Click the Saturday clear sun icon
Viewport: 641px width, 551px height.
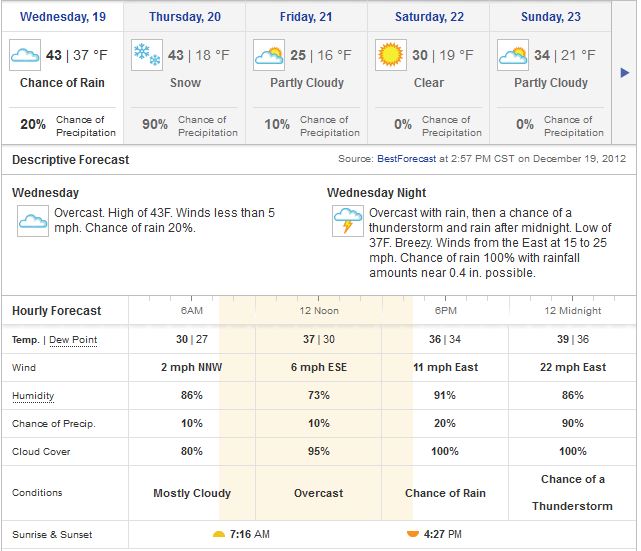coord(391,56)
